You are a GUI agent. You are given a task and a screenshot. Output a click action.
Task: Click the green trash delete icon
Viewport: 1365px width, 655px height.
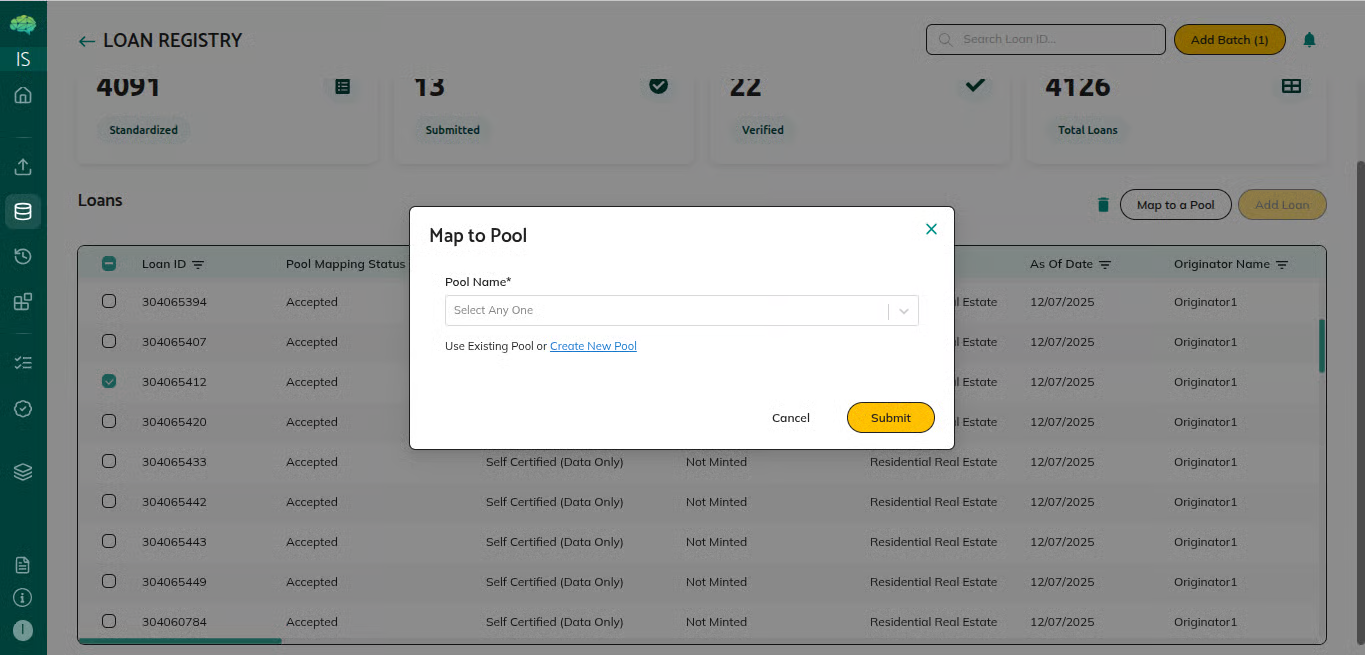pyautogui.click(x=1103, y=205)
